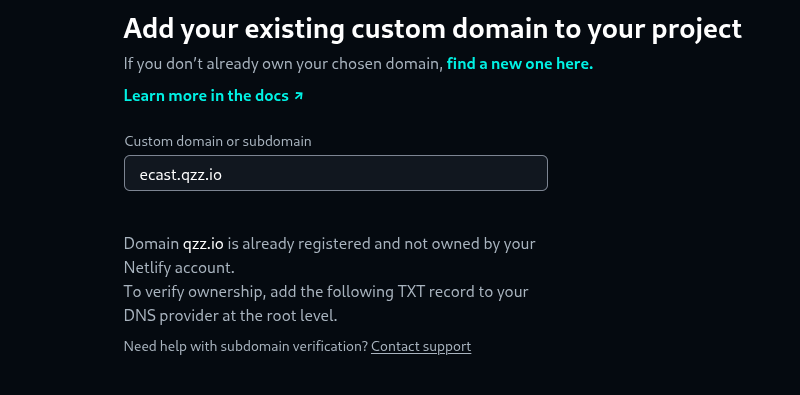Click the highlighted "qzz.io" domain name

[203, 244]
